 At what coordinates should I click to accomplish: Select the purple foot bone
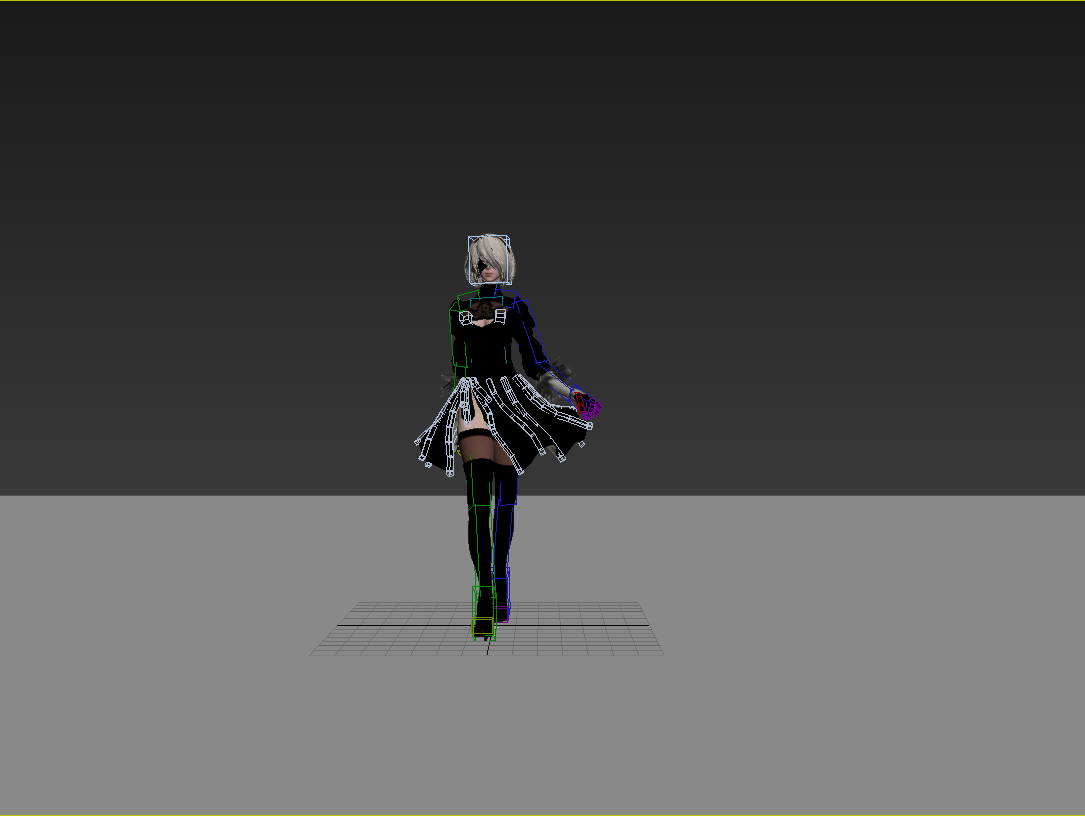pos(503,613)
